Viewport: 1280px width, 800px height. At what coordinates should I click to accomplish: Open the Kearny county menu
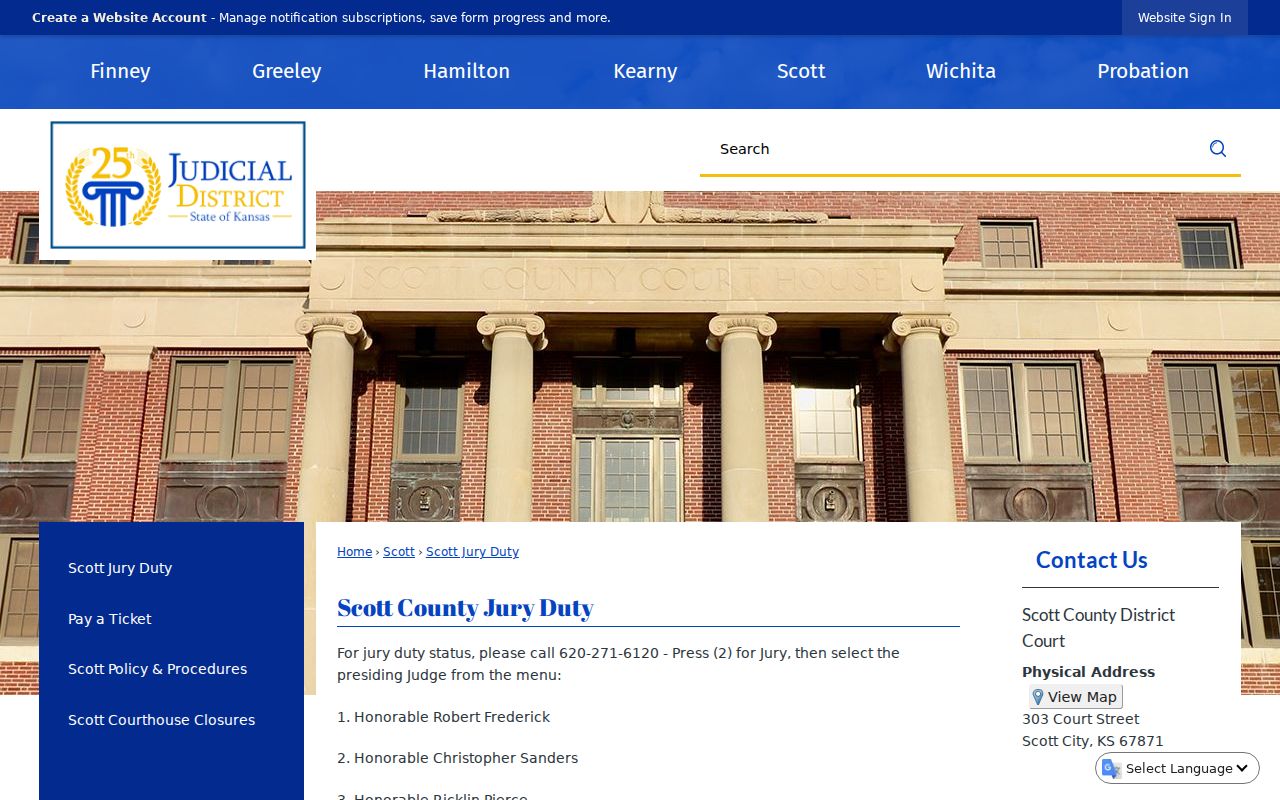click(x=645, y=71)
